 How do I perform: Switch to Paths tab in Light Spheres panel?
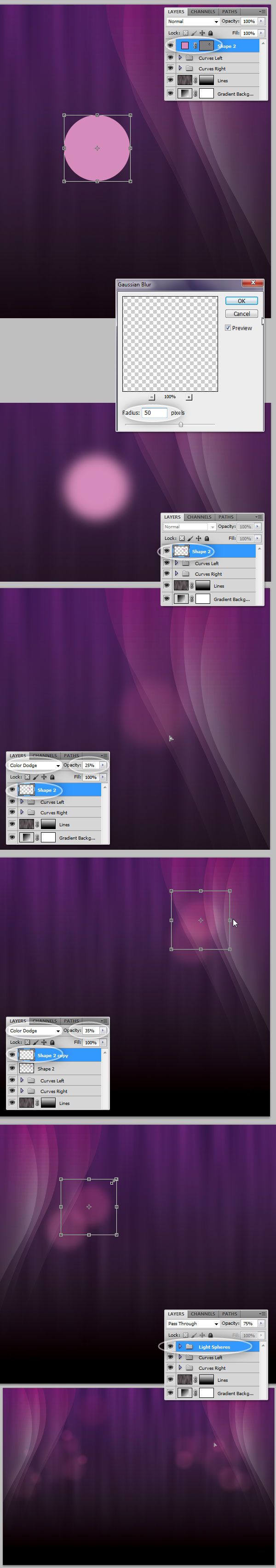pos(230,1314)
